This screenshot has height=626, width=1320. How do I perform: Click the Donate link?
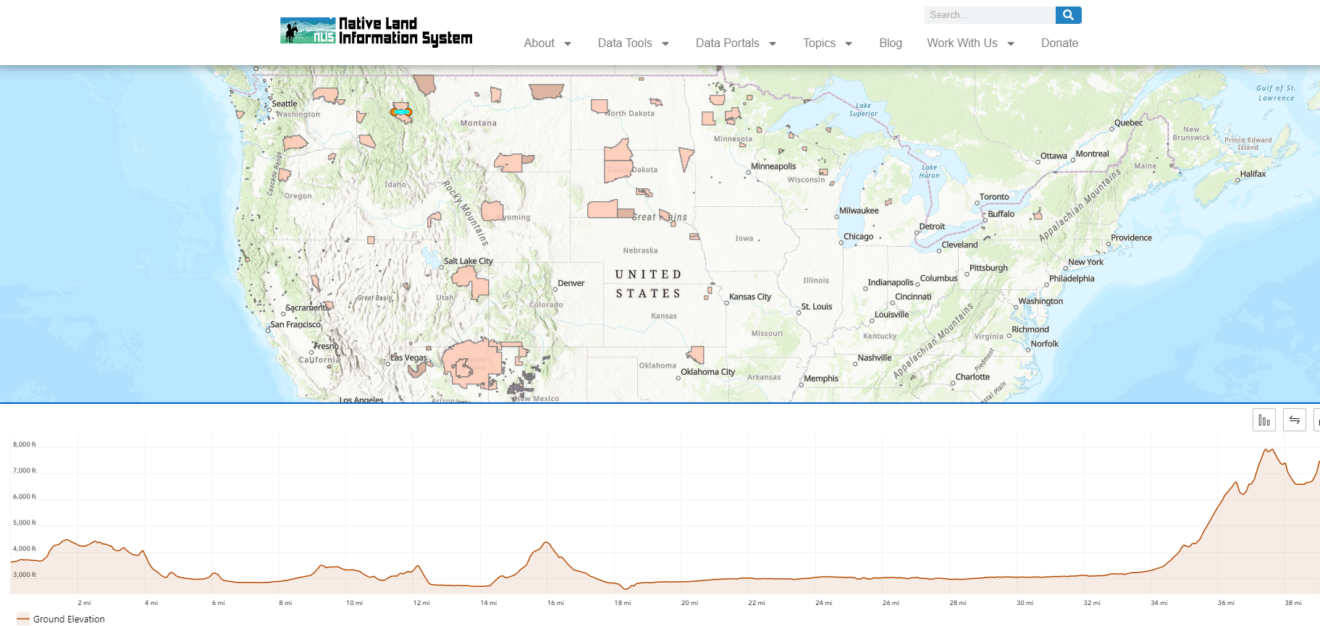click(1059, 43)
